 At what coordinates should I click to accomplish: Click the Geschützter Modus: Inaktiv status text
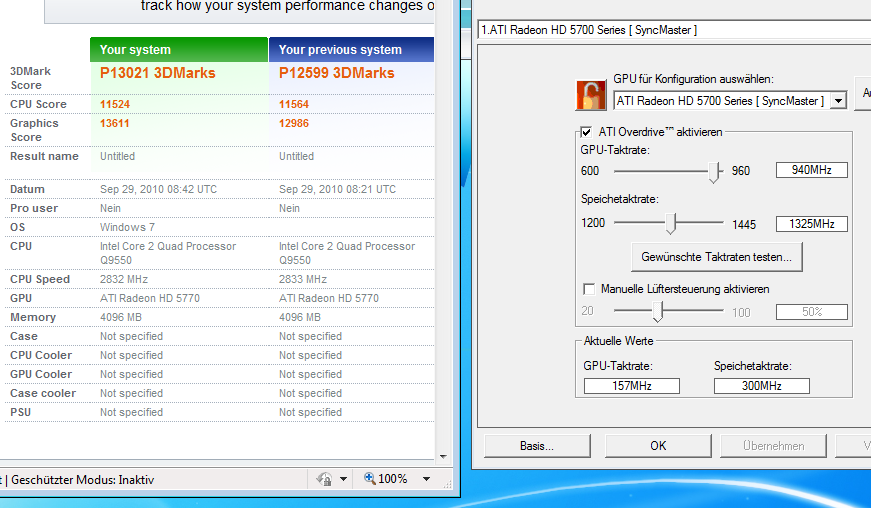click(x=82, y=480)
